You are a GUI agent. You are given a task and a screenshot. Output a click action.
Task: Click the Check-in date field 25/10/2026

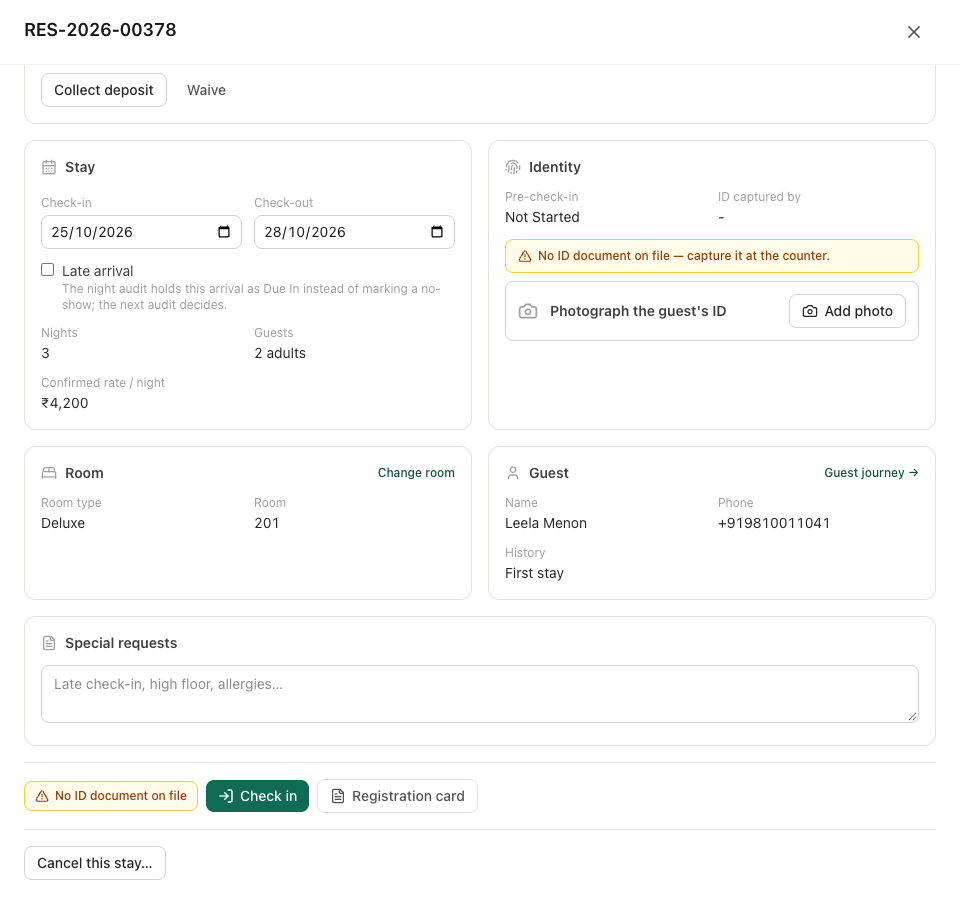[141, 232]
